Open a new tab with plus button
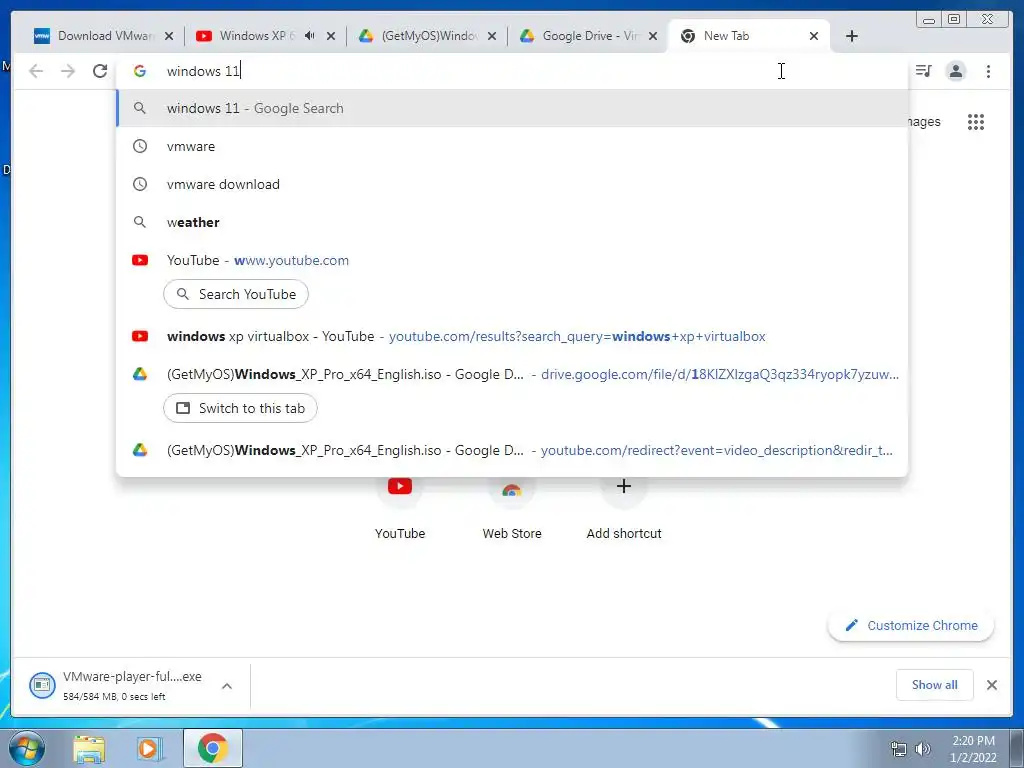The image size is (1024, 768). tap(852, 36)
